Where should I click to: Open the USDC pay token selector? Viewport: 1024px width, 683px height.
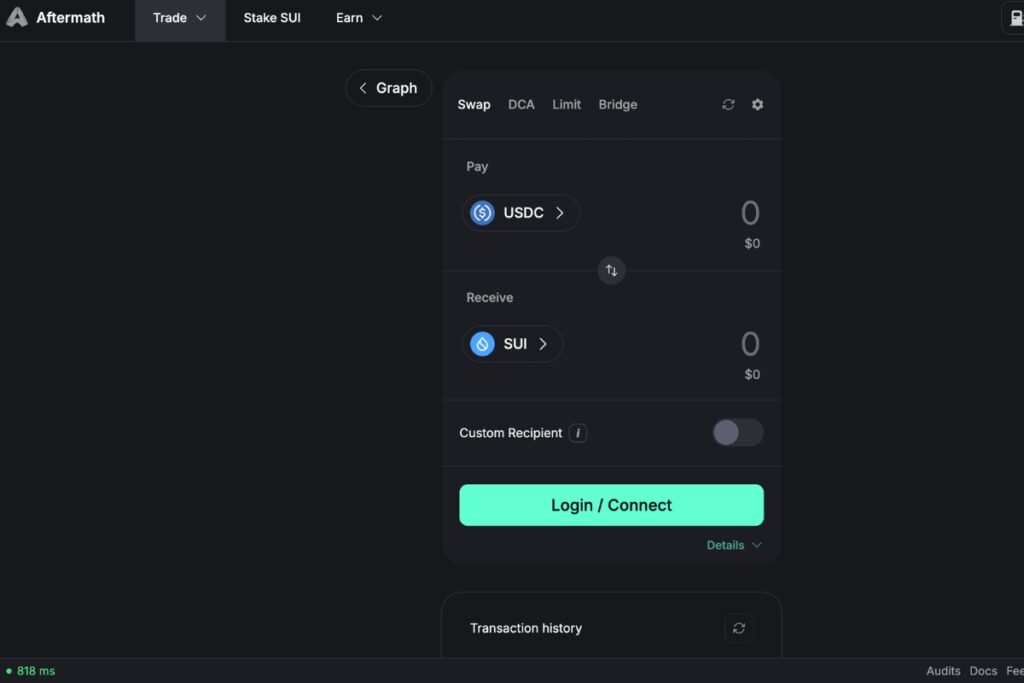(x=520, y=213)
